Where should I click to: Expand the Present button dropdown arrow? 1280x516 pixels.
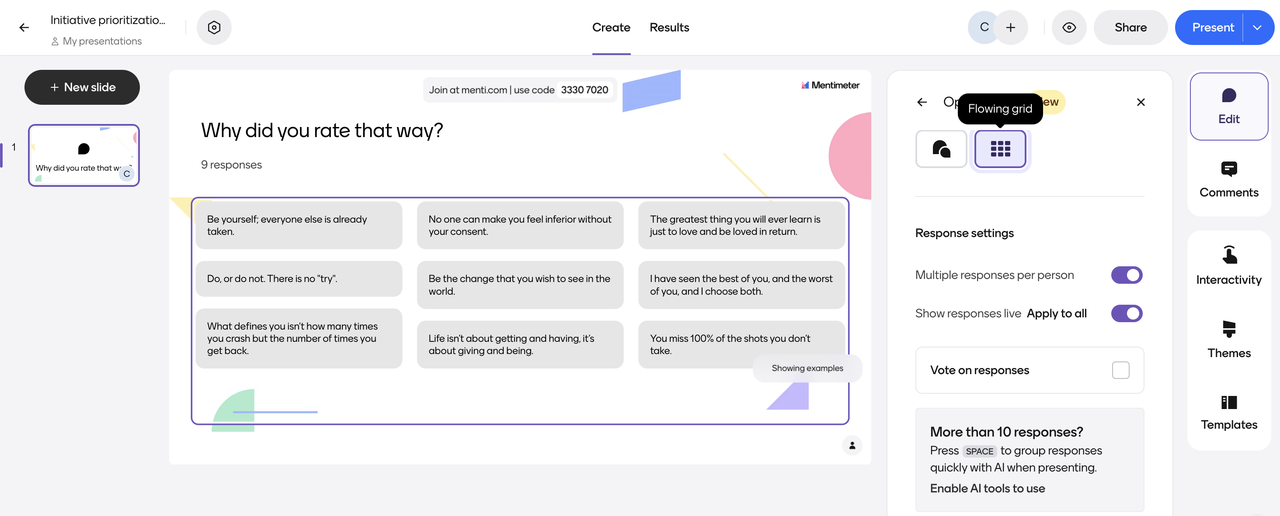[1257, 28]
